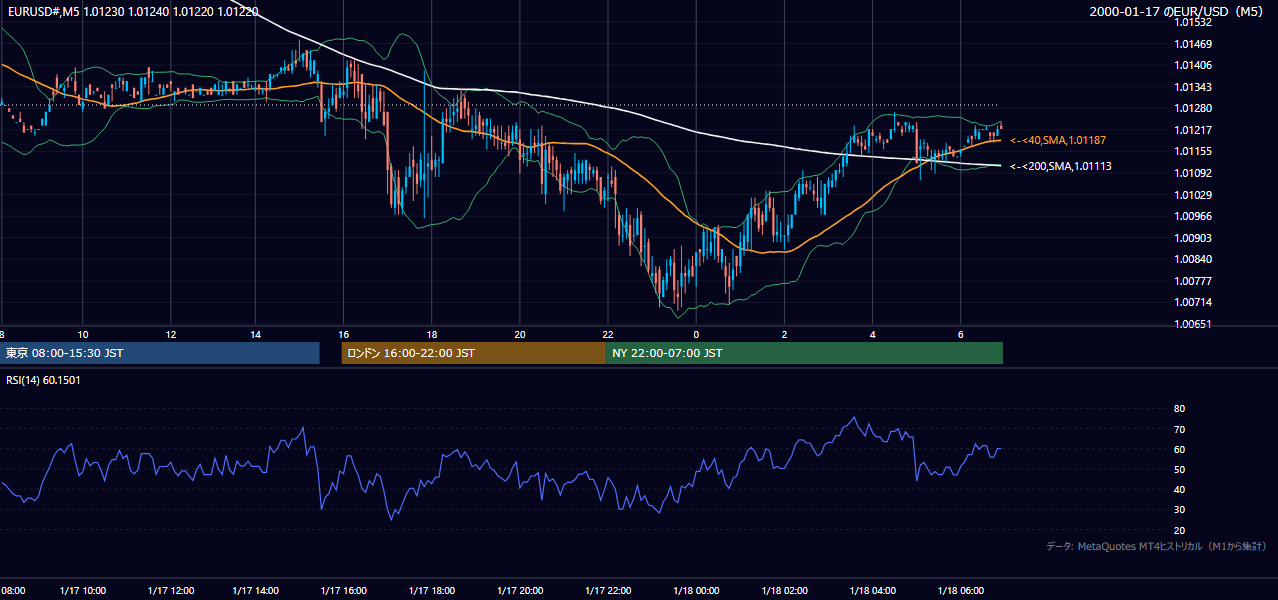This screenshot has width=1278, height=600.
Task: Click the RSI 70 level label
Action: coord(1179,429)
